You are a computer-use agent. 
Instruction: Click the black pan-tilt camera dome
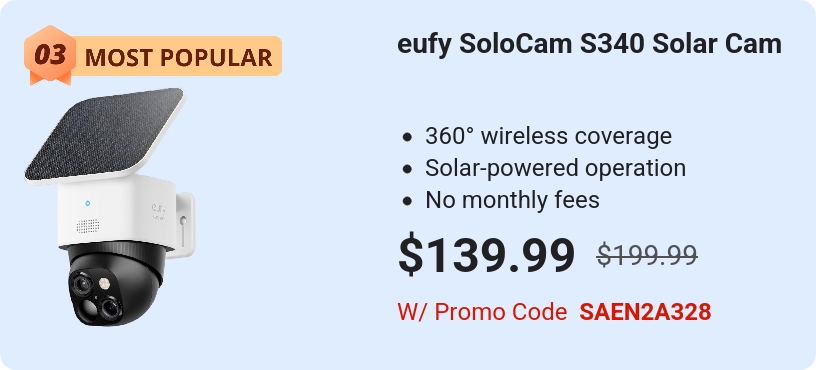[116, 284]
